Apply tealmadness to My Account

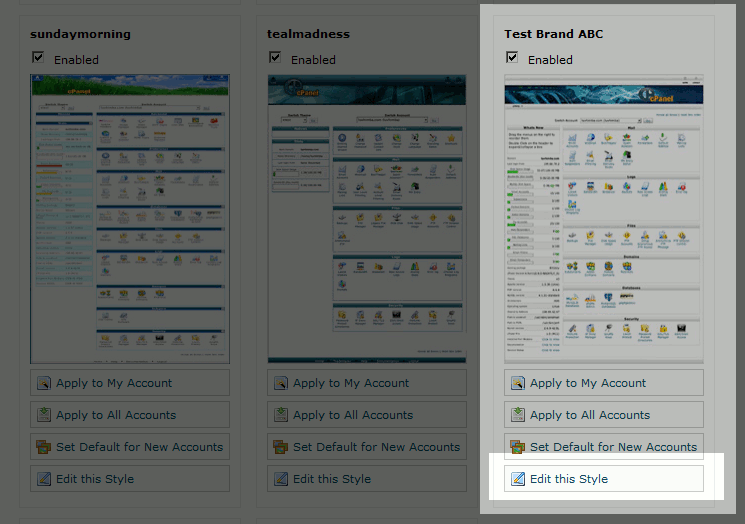(x=367, y=382)
